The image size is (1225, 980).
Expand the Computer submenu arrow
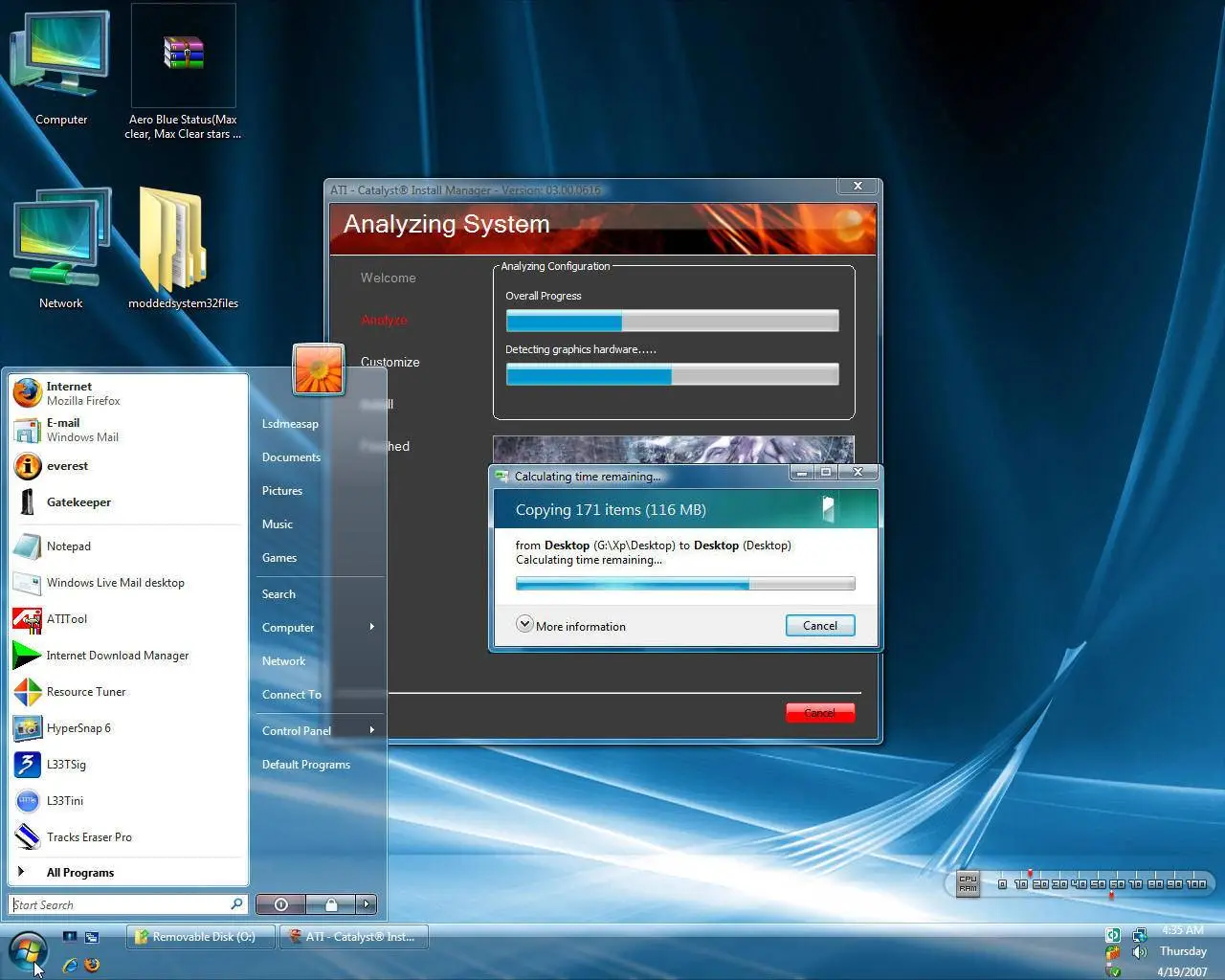point(372,627)
